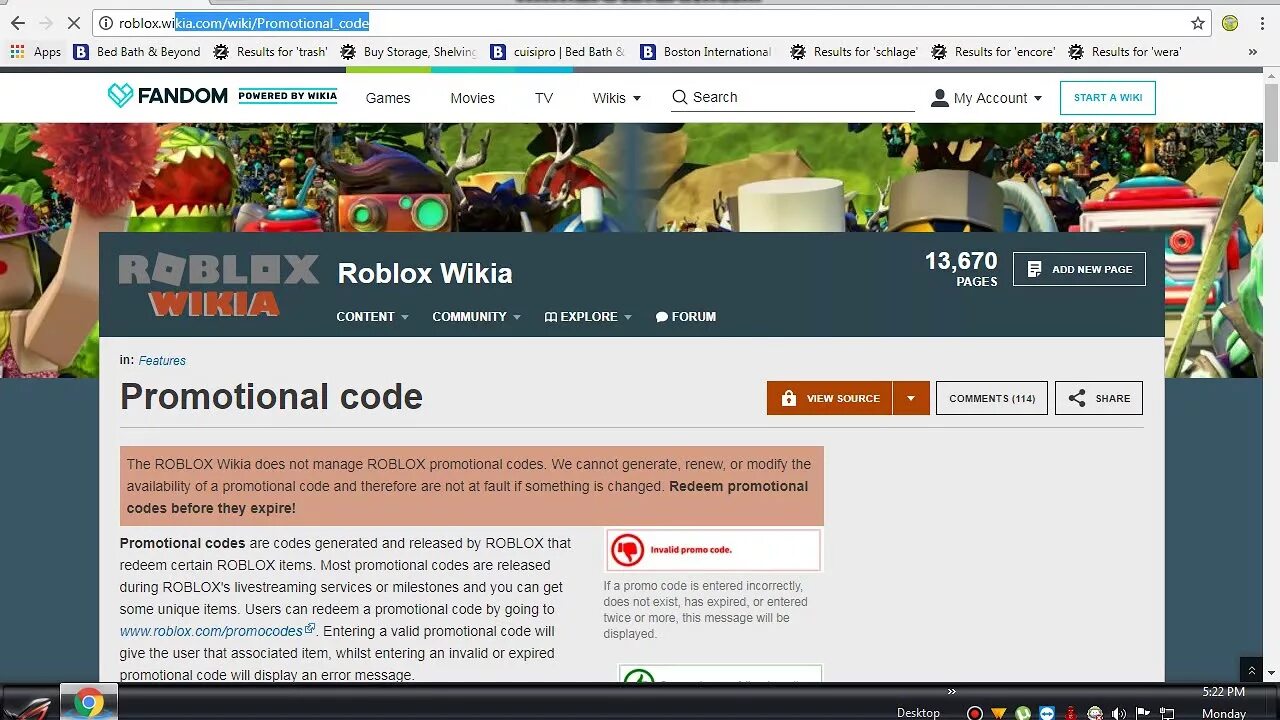This screenshot has width=1280, height=720.
Task: Open the Apps grid shortcut in bookmarks bar
Action: 36,52
